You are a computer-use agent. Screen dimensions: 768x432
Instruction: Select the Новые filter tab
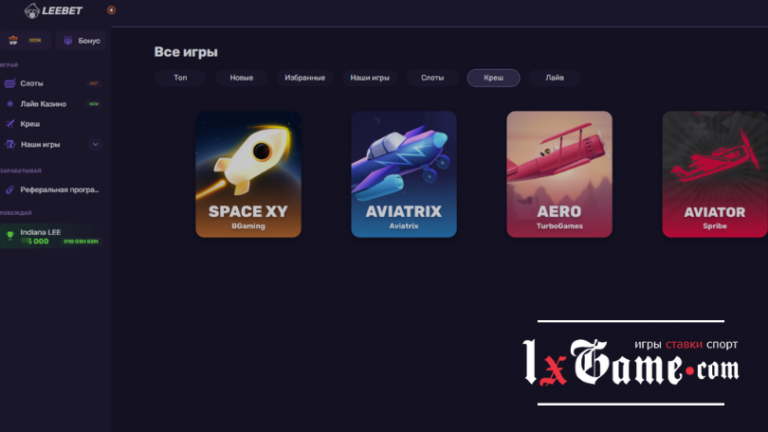coord(241,78)
